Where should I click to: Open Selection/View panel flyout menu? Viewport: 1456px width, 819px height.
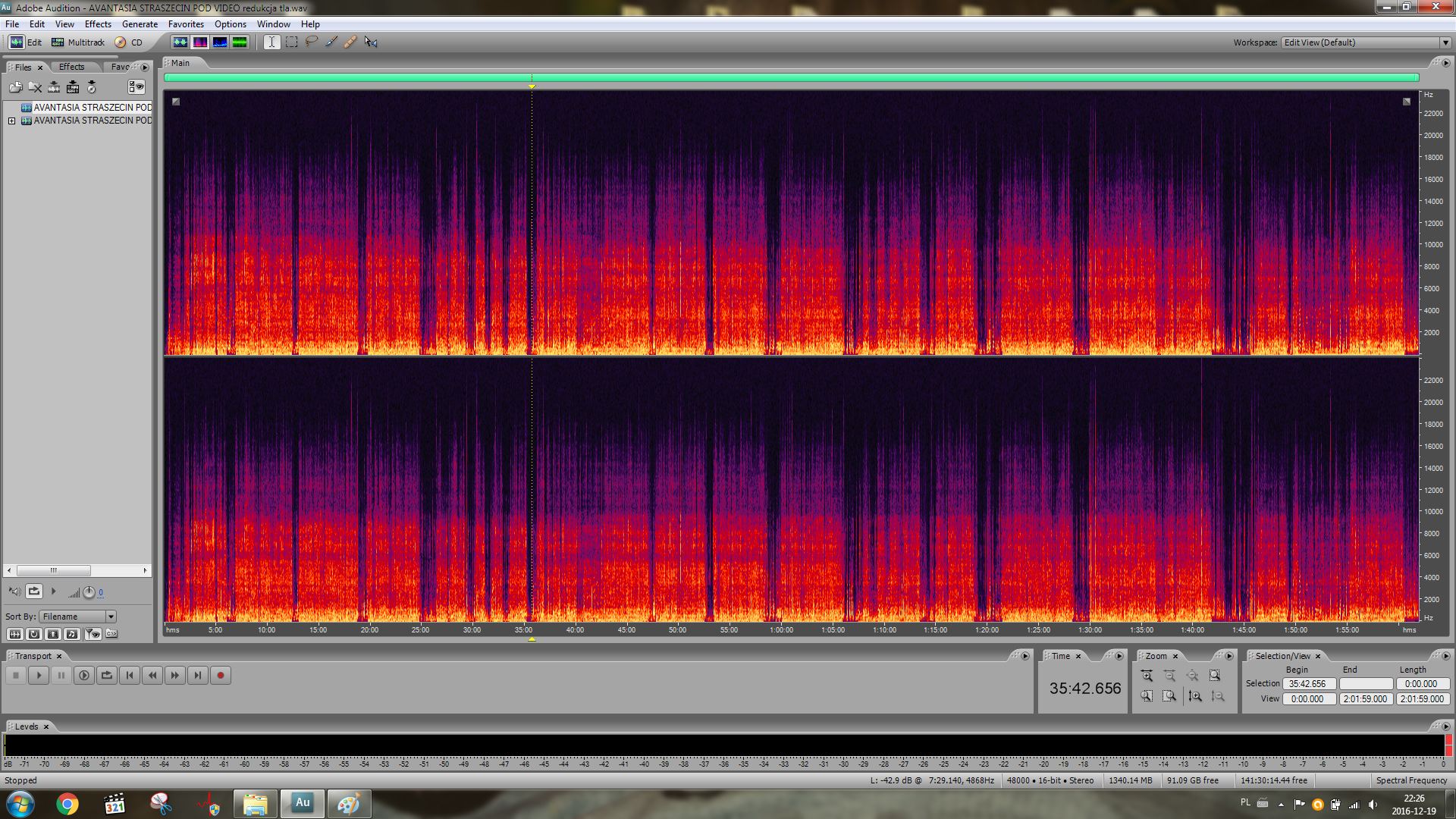tap(1445, 656)
